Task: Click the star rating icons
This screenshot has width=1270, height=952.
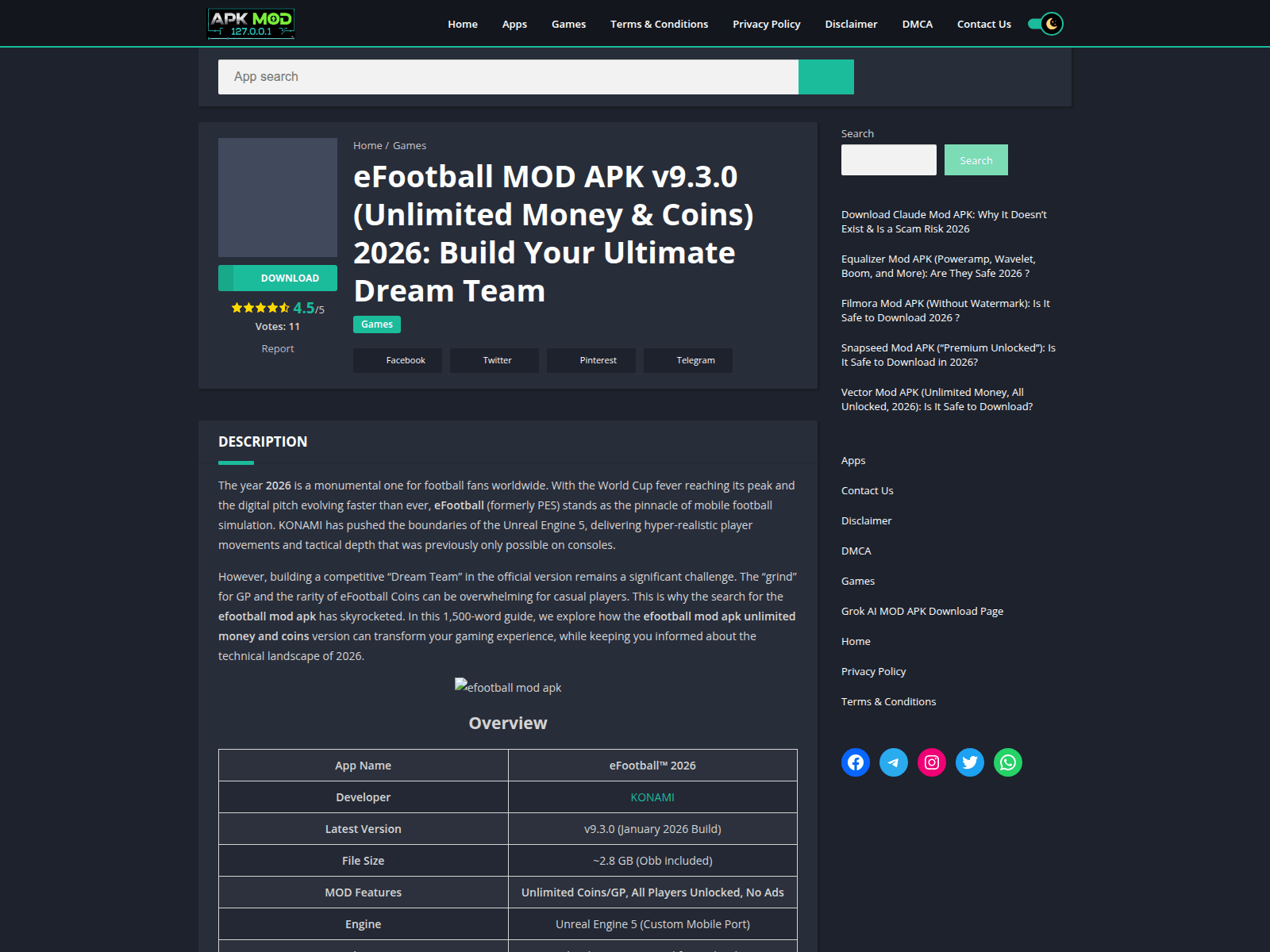Action: 260,308
